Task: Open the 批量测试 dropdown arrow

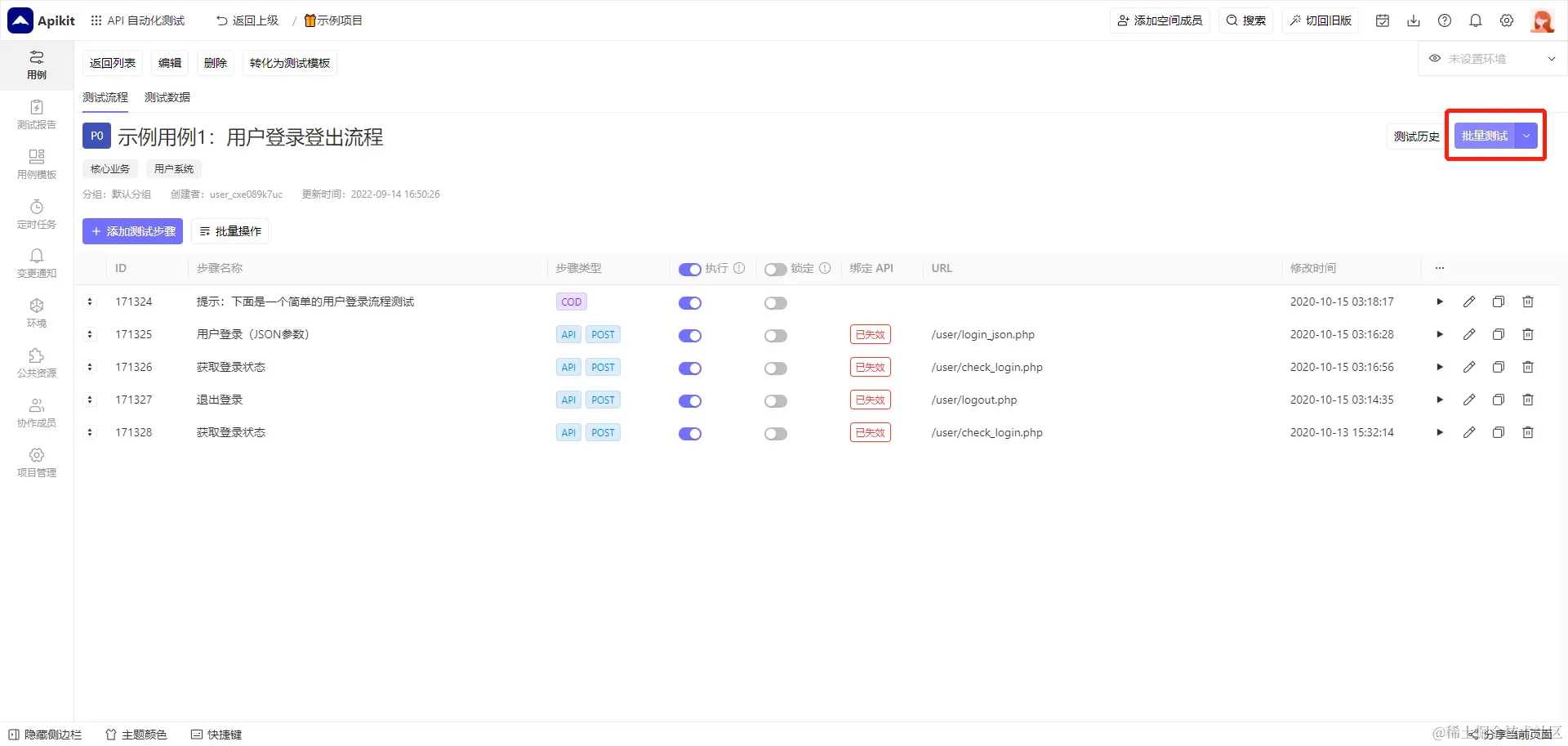Action: click(x=1526, y=136)
